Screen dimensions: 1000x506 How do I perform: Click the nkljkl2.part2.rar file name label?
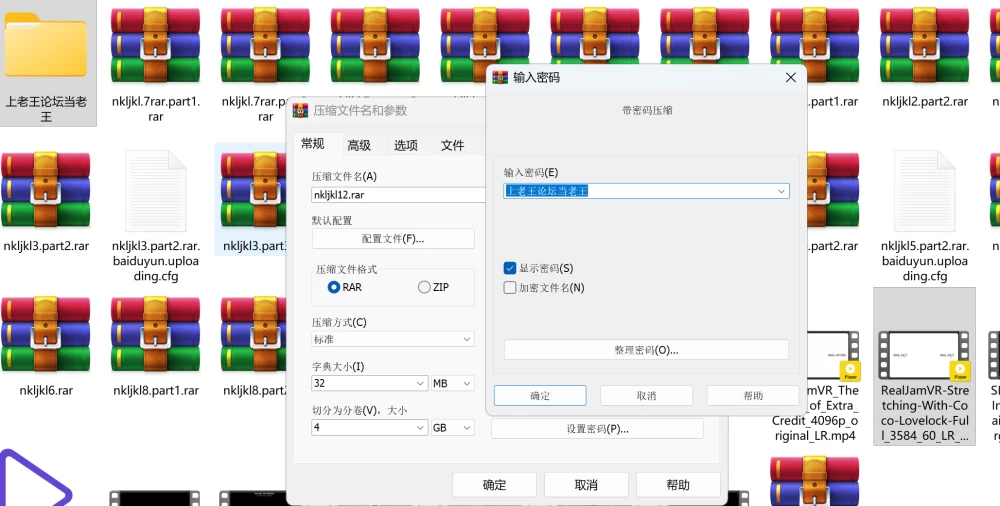click(925, 101)
